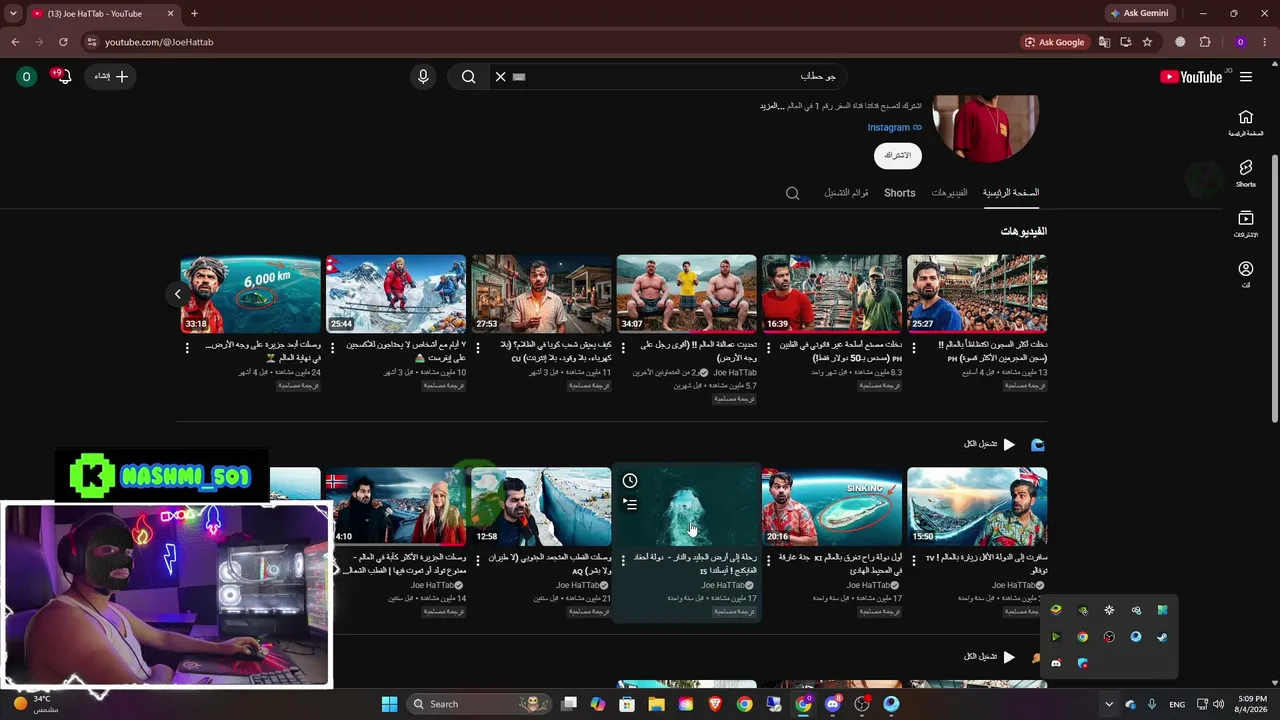The height and width of the screenshot is (720, 1280).
Task: Open the channel's Instagram link
Action: click(x=895, y=128)
